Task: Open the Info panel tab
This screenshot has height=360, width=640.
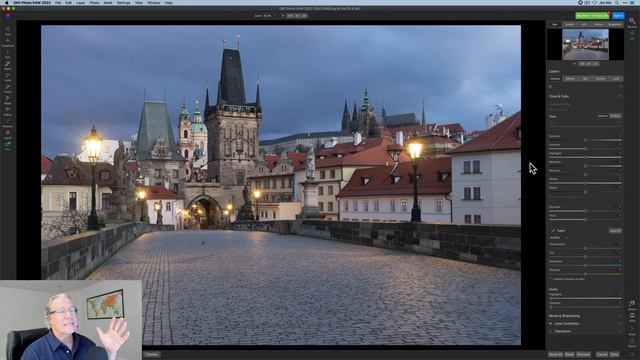Action: pyautogui.click(x=584, y=24)
